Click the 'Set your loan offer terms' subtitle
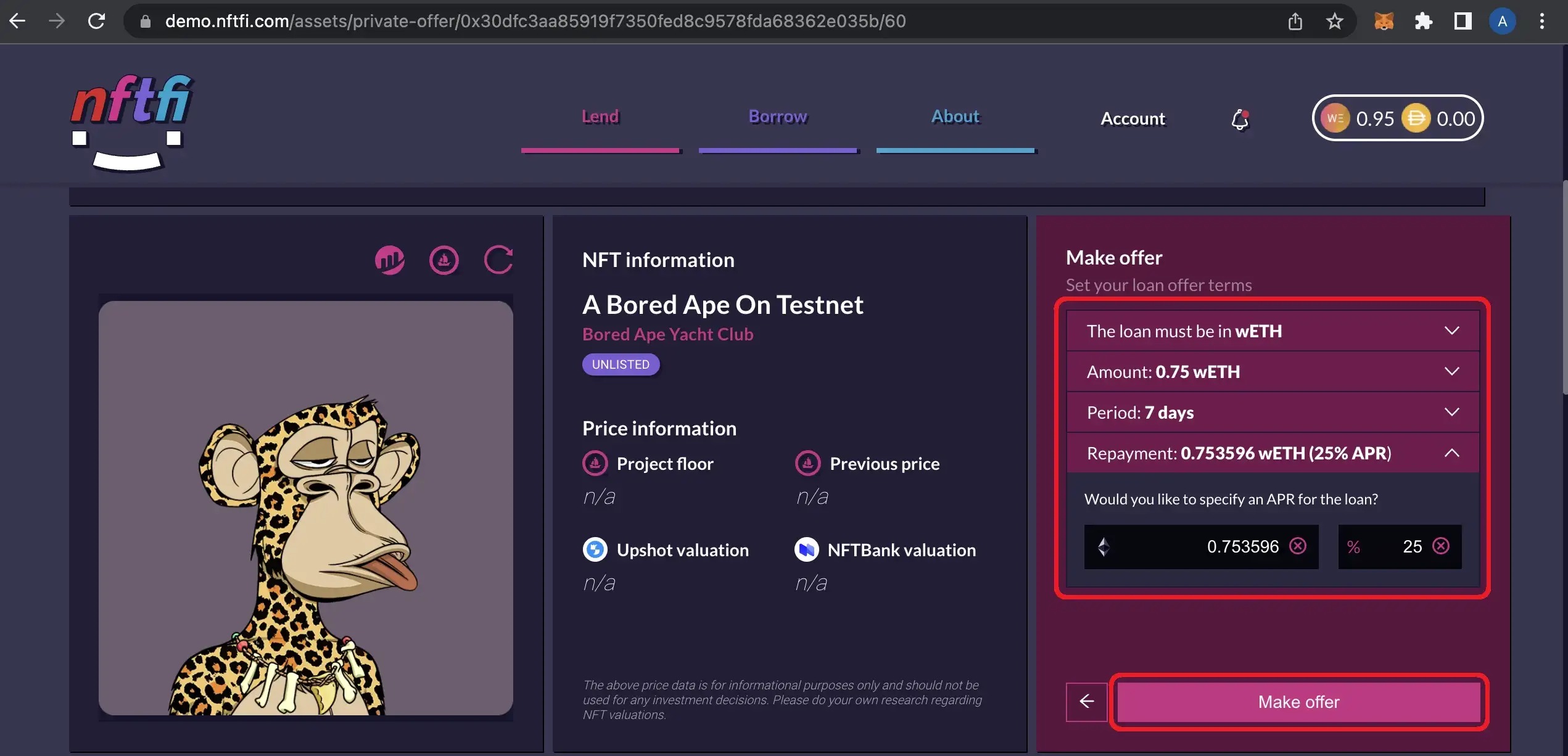 1159,285
